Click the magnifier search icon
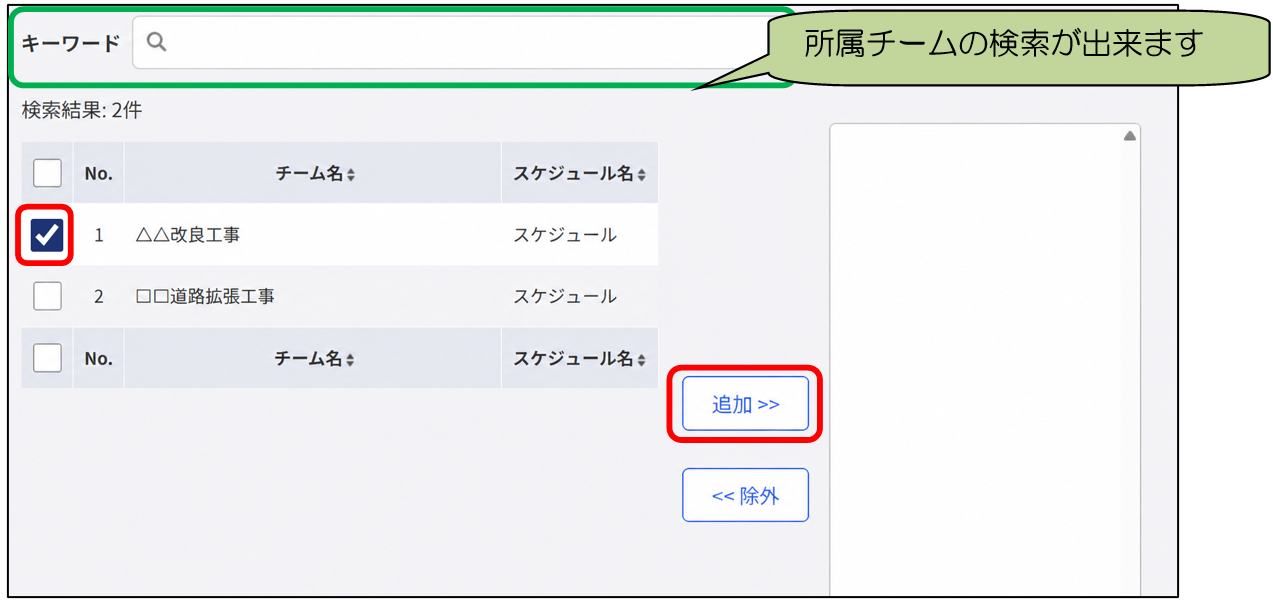 point(156,42)
